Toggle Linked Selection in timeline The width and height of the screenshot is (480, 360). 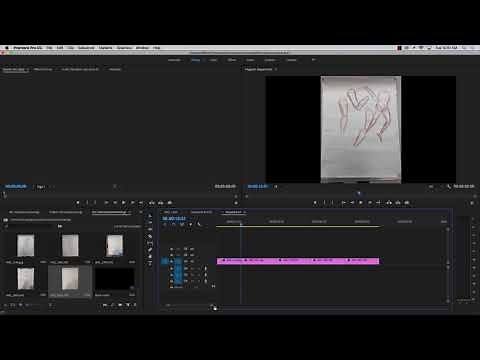coord(182,225)
